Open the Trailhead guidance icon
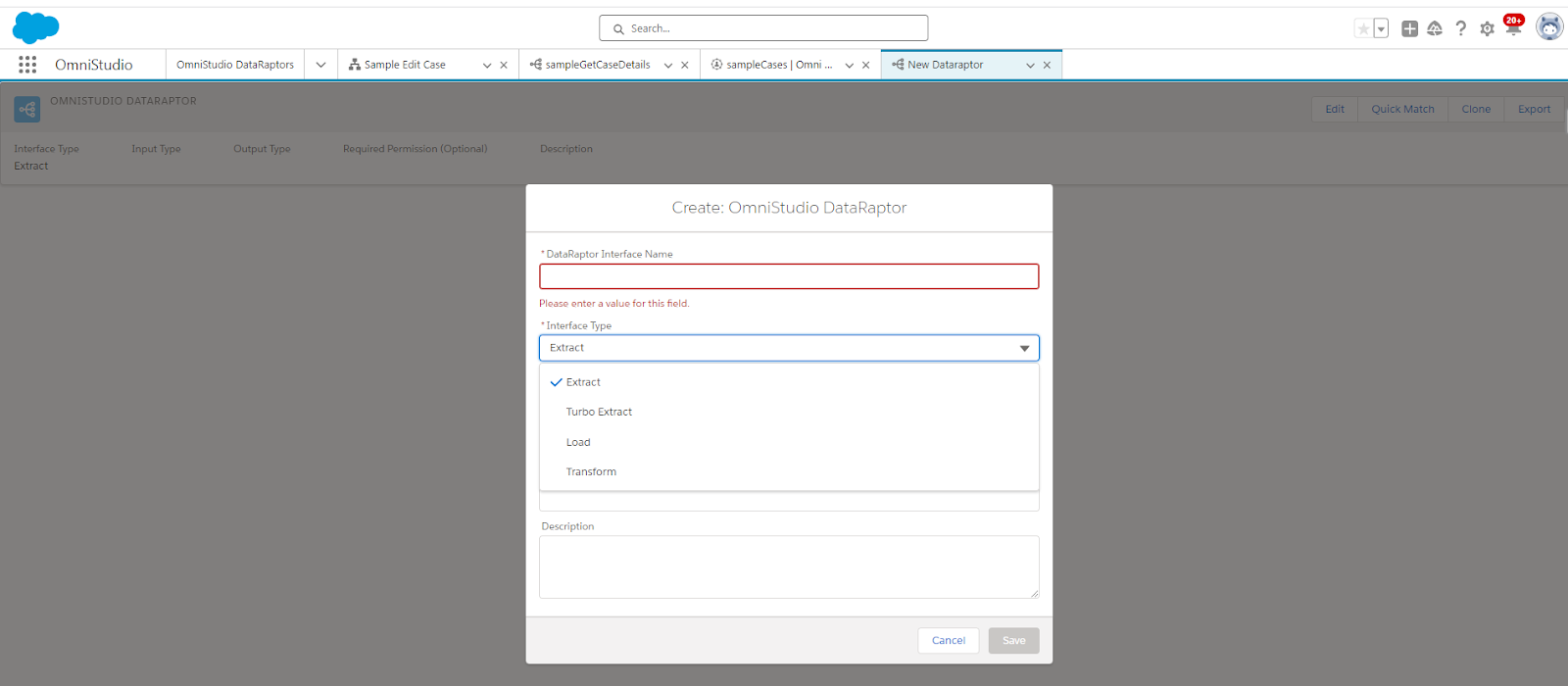The width and height of the screenshot is (1568, 686). pos(1435,28)
